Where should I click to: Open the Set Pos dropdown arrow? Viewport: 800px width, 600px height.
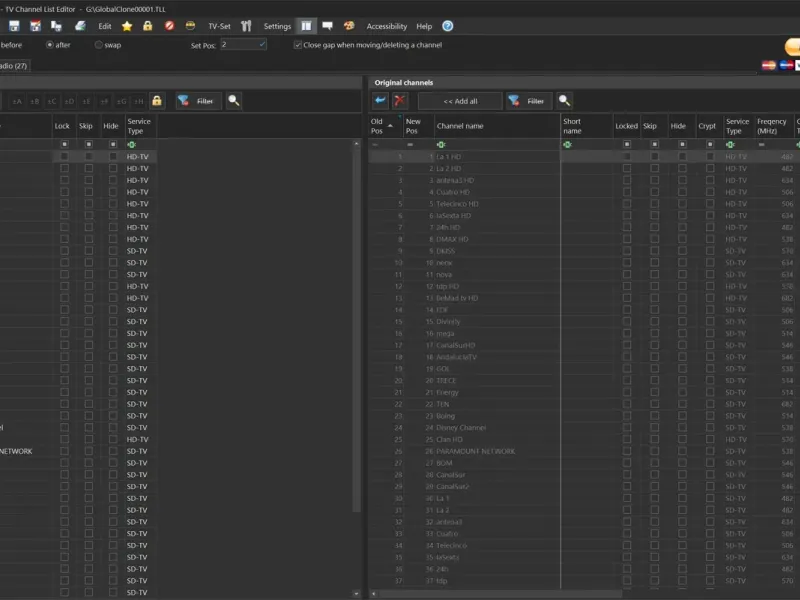click(262, 45)
